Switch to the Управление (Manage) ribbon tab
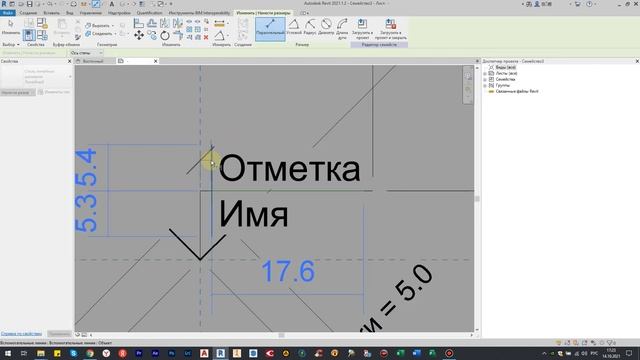 (91, 13)
